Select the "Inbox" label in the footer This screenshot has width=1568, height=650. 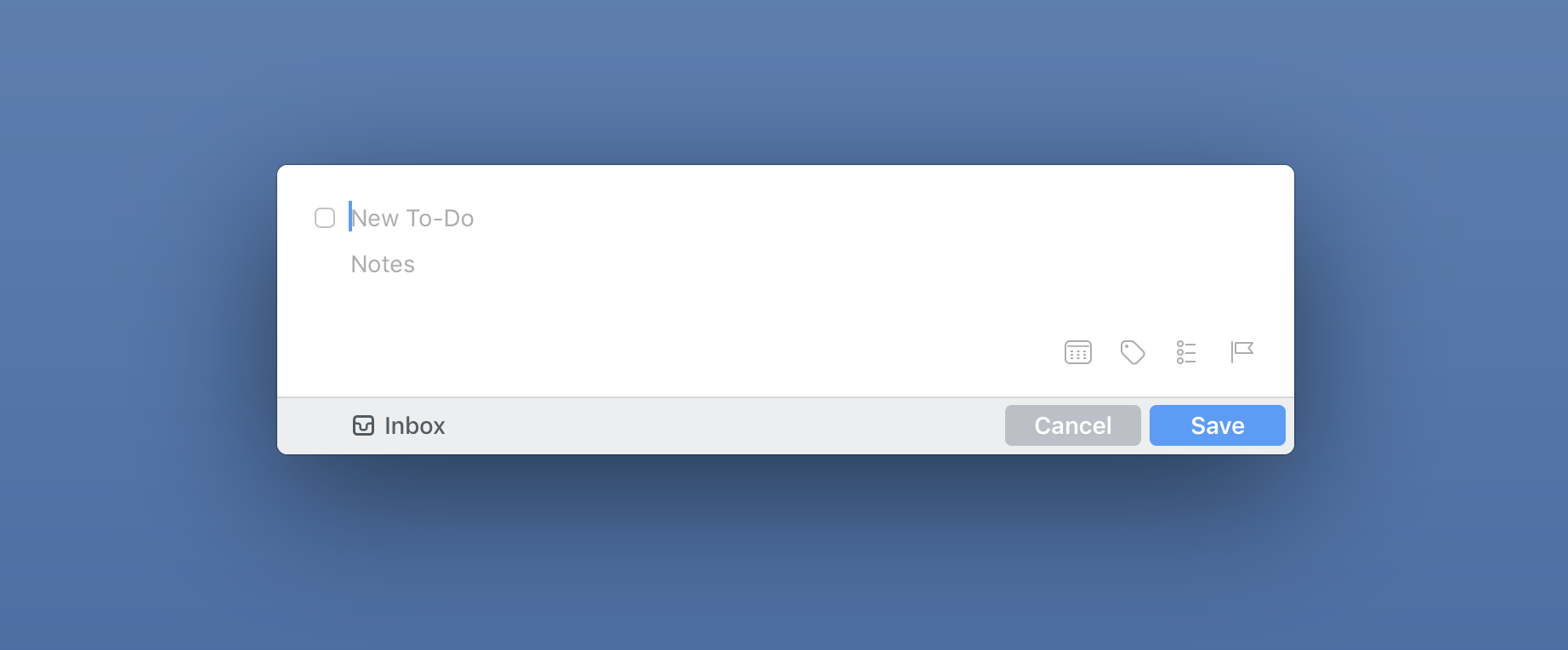(415, 425)
